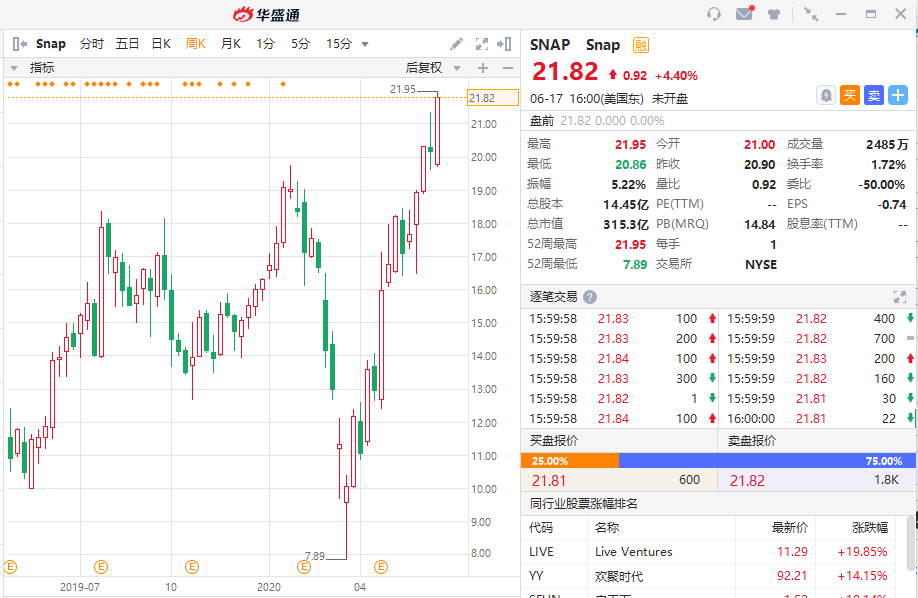Click the right panel scrollbar
This screenshot has width=918, height=598.
tap(910, 542)
